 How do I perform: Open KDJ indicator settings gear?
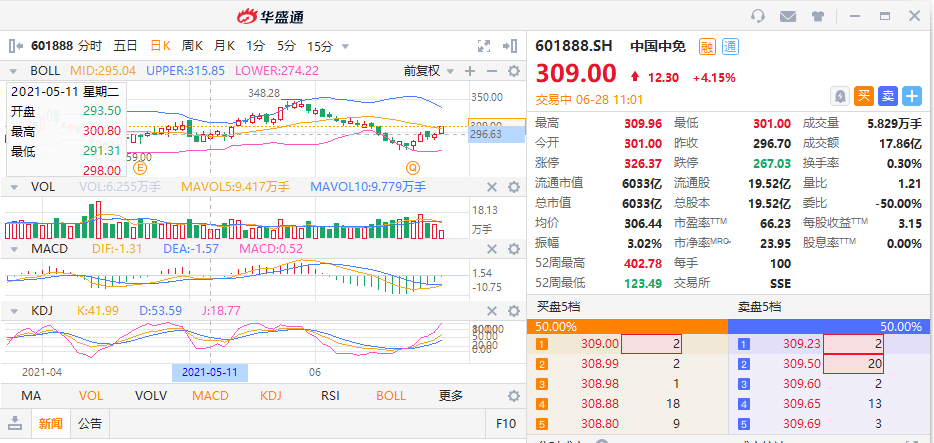coord(513,311)
